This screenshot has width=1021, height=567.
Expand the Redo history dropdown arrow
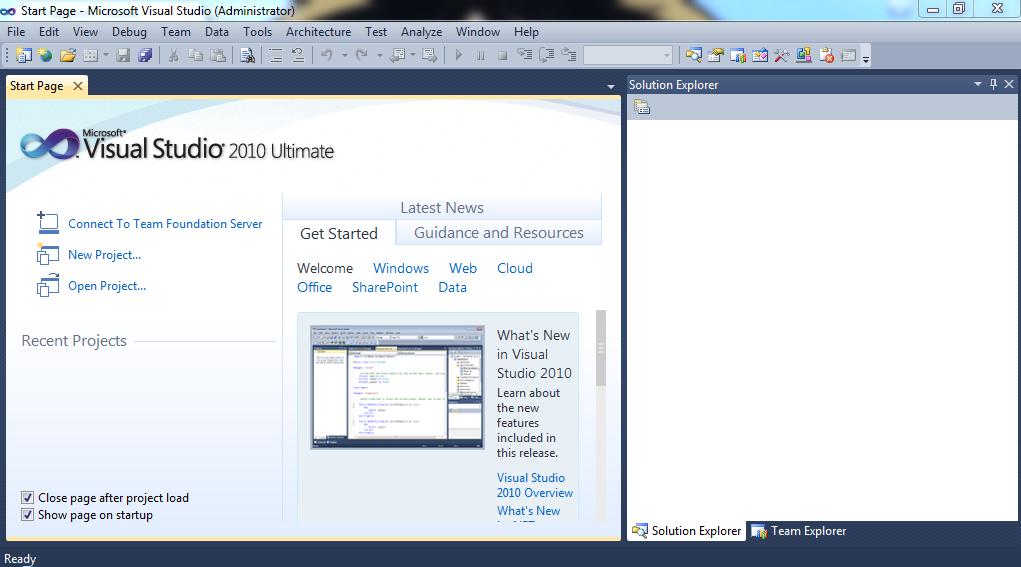380,55
